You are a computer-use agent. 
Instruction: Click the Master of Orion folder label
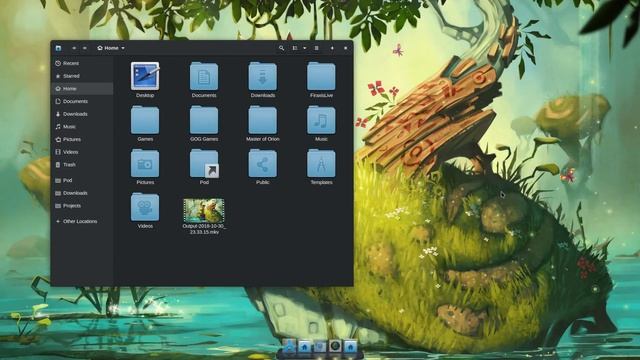click(x=262, y=139)
